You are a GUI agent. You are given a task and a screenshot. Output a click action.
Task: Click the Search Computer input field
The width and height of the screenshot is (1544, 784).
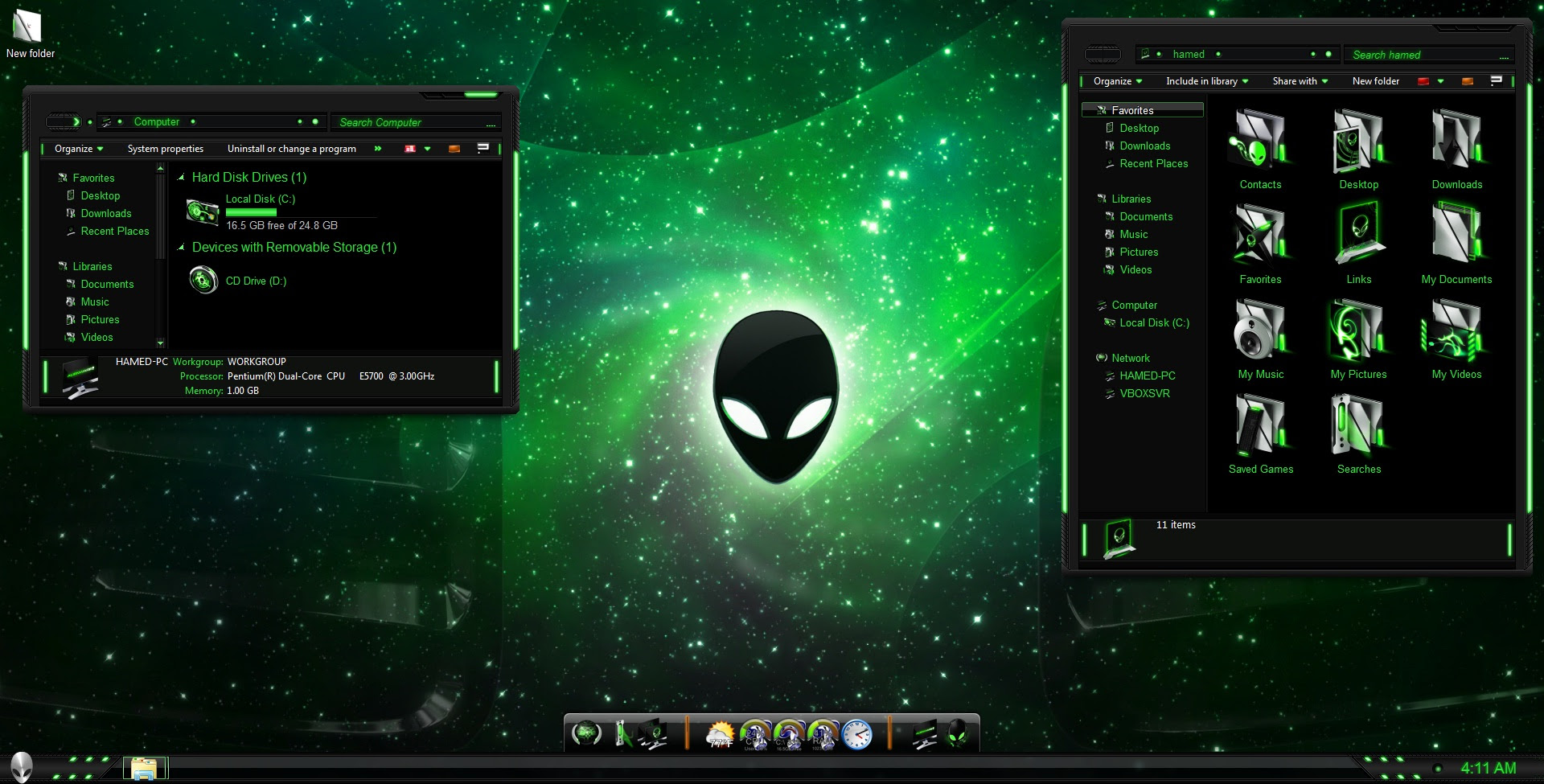tap(410, 122)
